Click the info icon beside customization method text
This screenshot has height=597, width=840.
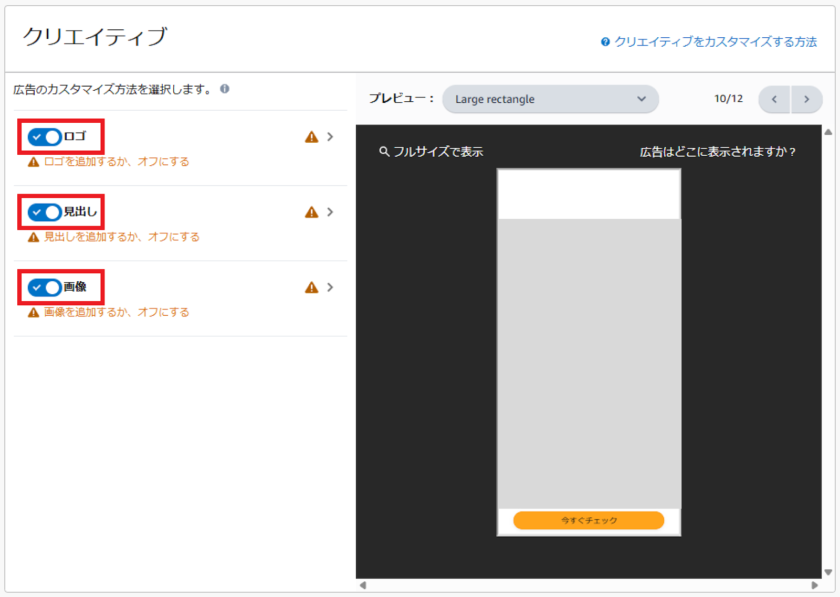(225, 89)
